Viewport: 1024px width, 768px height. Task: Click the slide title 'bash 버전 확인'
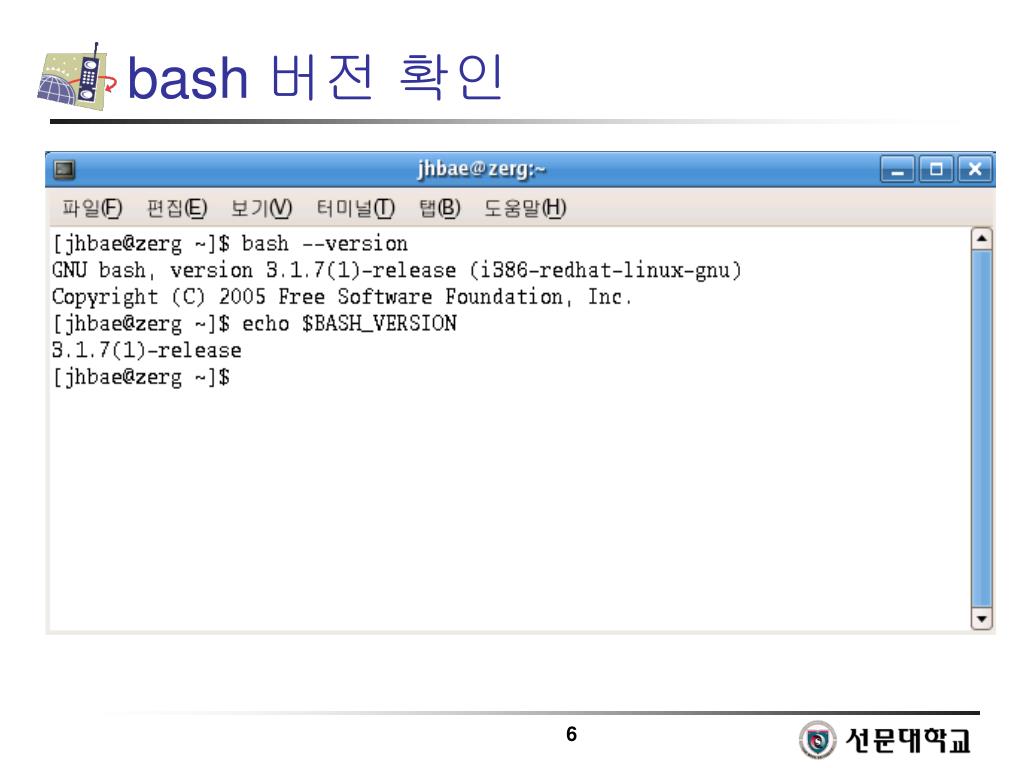click(x=315, y=78)
